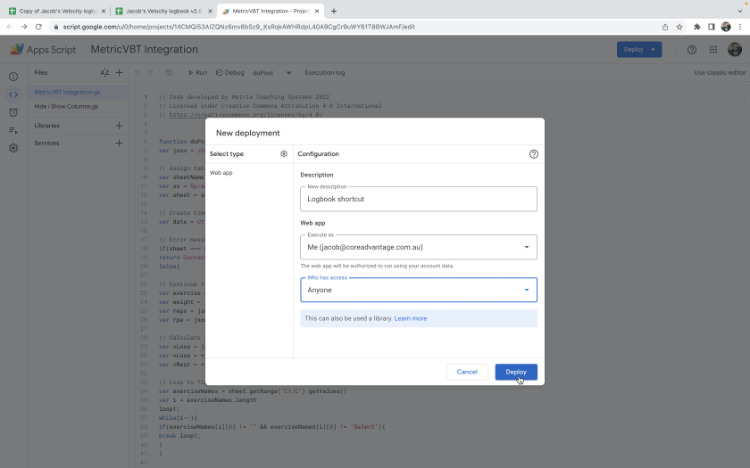Open browser extensions puzzle icon
The height and width of the screenshot is (468, 750).
(697, 27)
